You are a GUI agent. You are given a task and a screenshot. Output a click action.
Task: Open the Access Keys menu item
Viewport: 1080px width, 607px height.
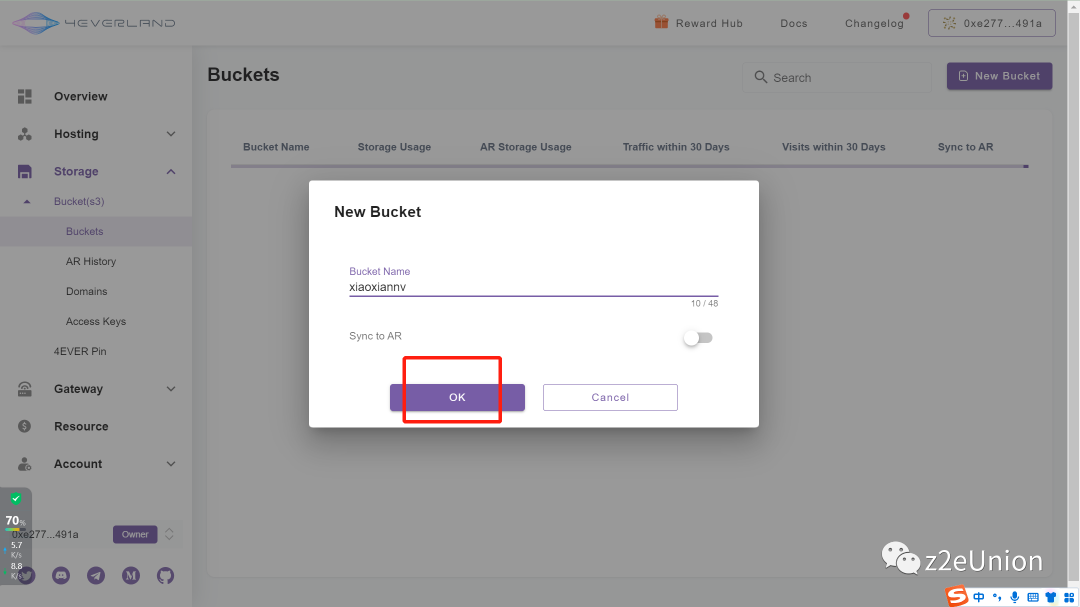(x=96, y=322)
